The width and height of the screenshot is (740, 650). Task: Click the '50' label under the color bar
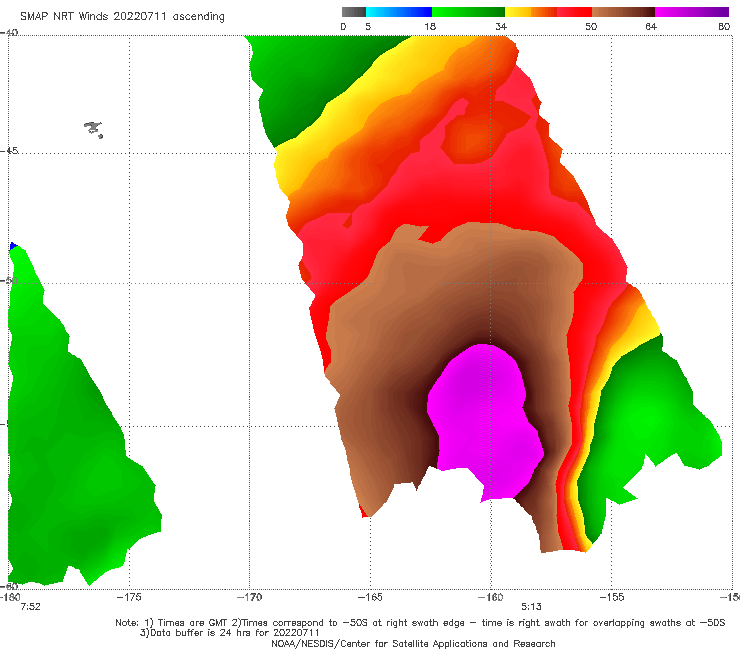point(591,26)
